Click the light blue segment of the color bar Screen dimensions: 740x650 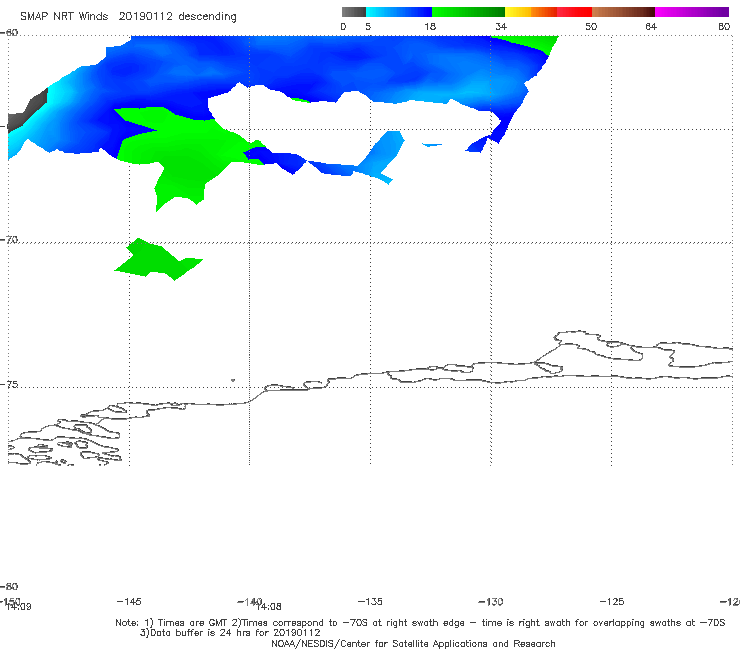[399, 12]
